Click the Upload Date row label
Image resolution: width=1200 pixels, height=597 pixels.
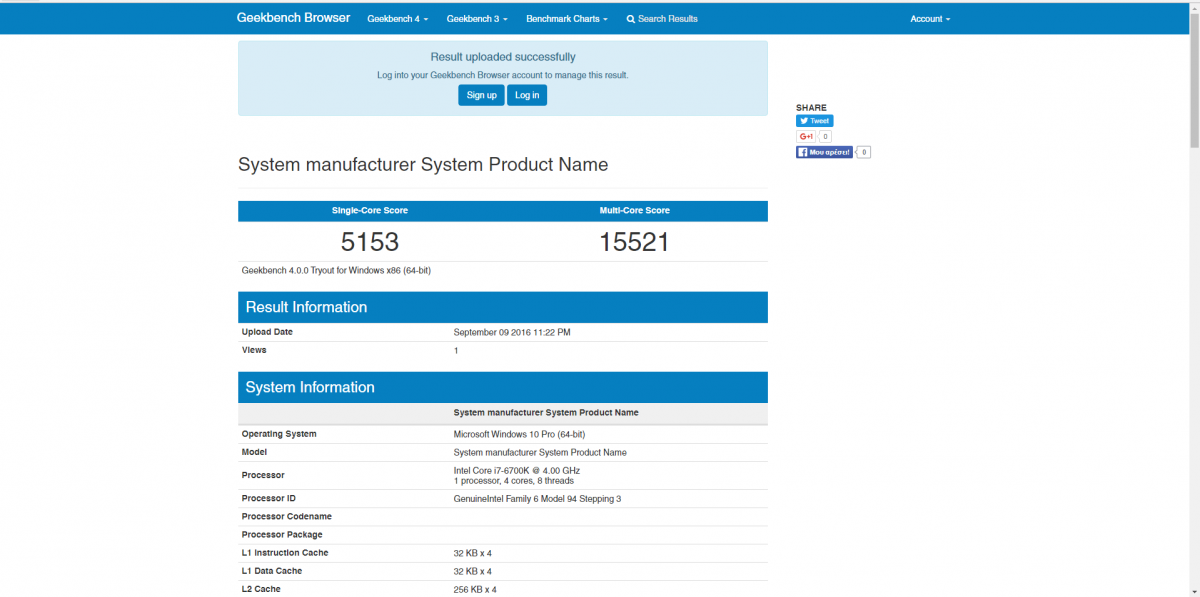(x=267, y=332)
